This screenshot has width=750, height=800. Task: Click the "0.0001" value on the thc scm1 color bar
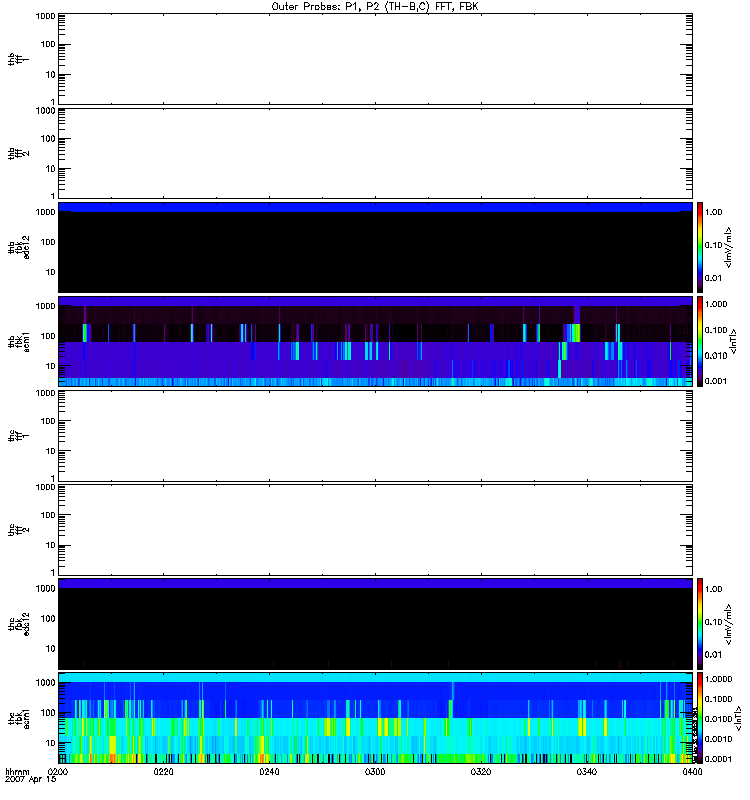(x=718, y=759)
